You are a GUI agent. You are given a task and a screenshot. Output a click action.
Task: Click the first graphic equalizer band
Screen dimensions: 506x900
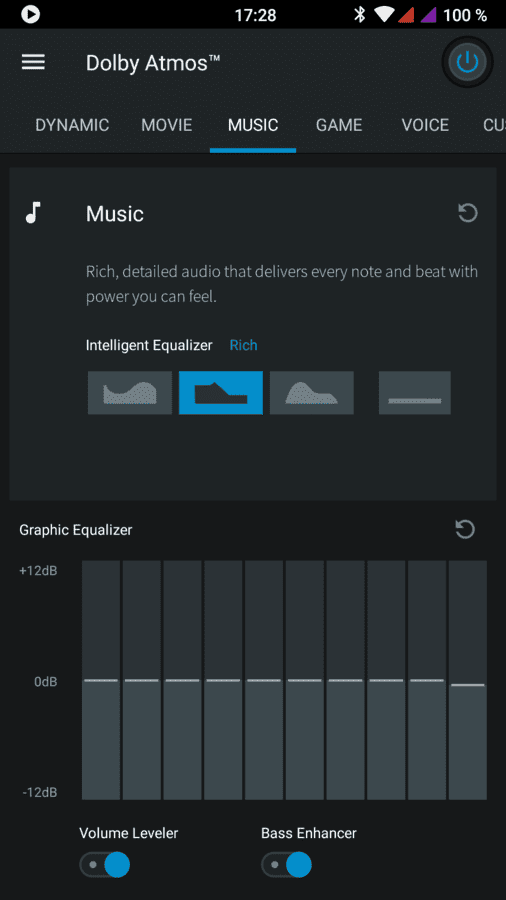[x=101, y=680]
